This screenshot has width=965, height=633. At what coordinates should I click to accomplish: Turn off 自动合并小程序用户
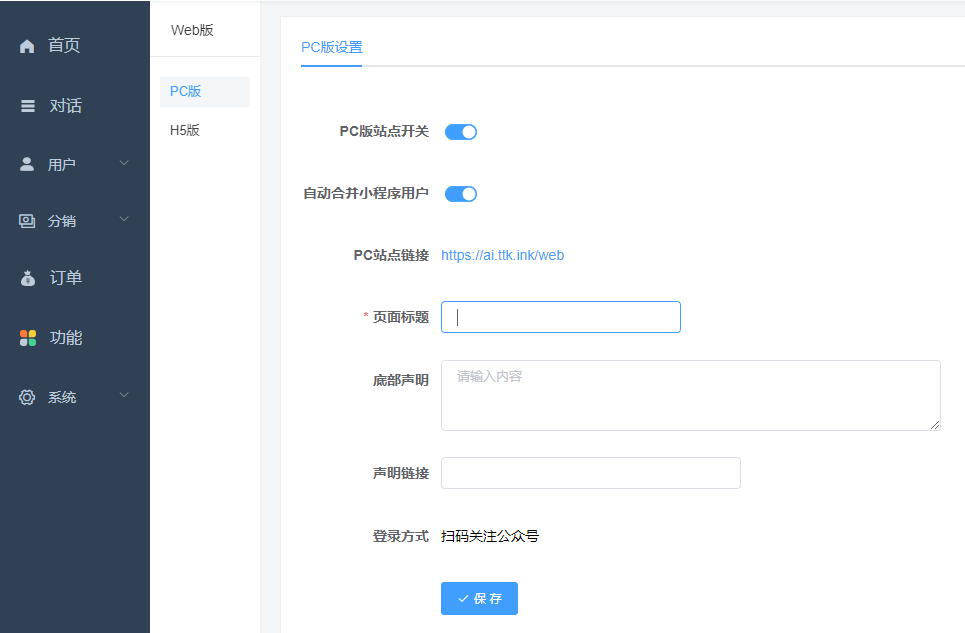(x=460, y=193)
